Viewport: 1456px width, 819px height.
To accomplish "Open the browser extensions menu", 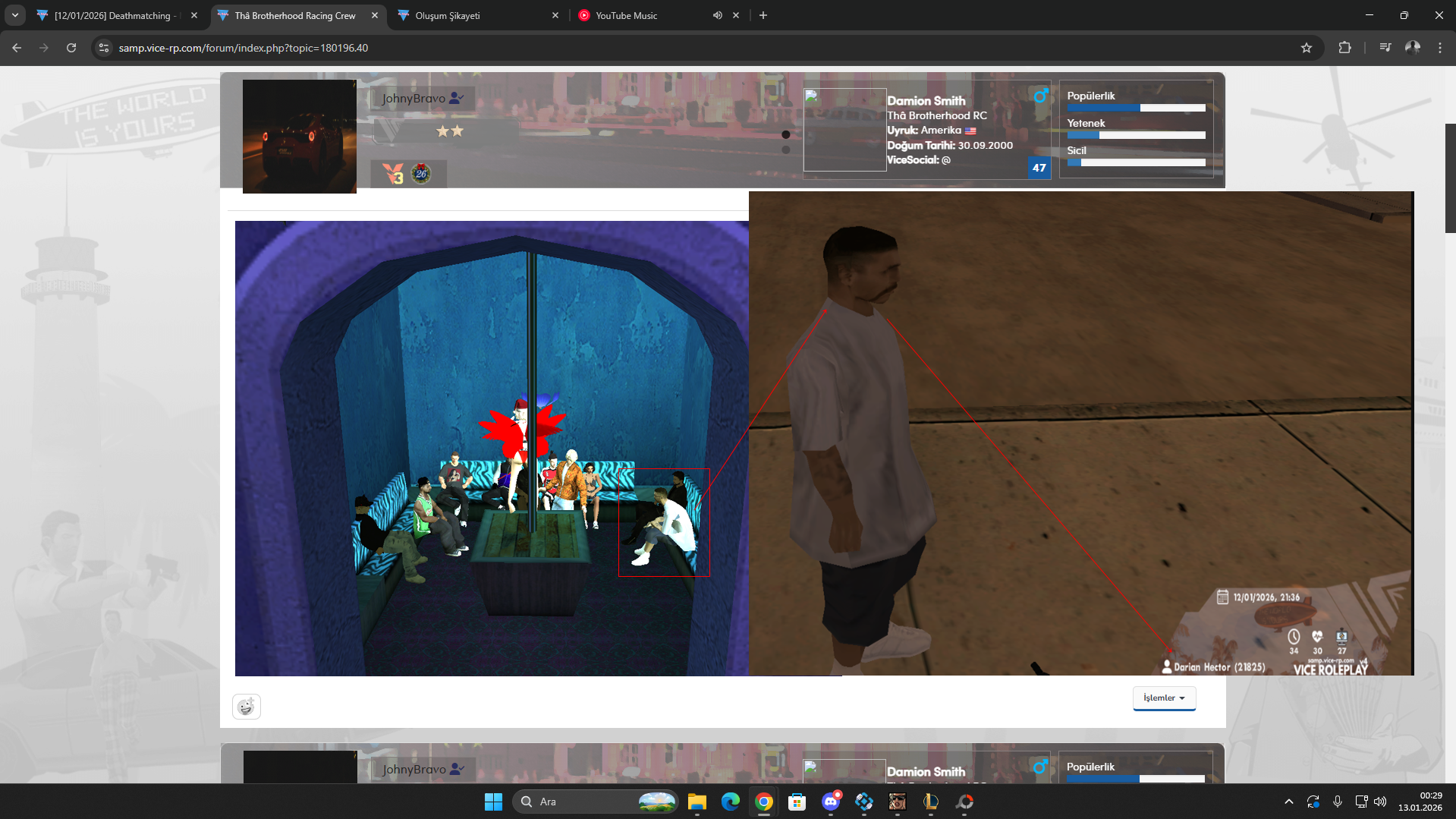I will pos(1344,48).
